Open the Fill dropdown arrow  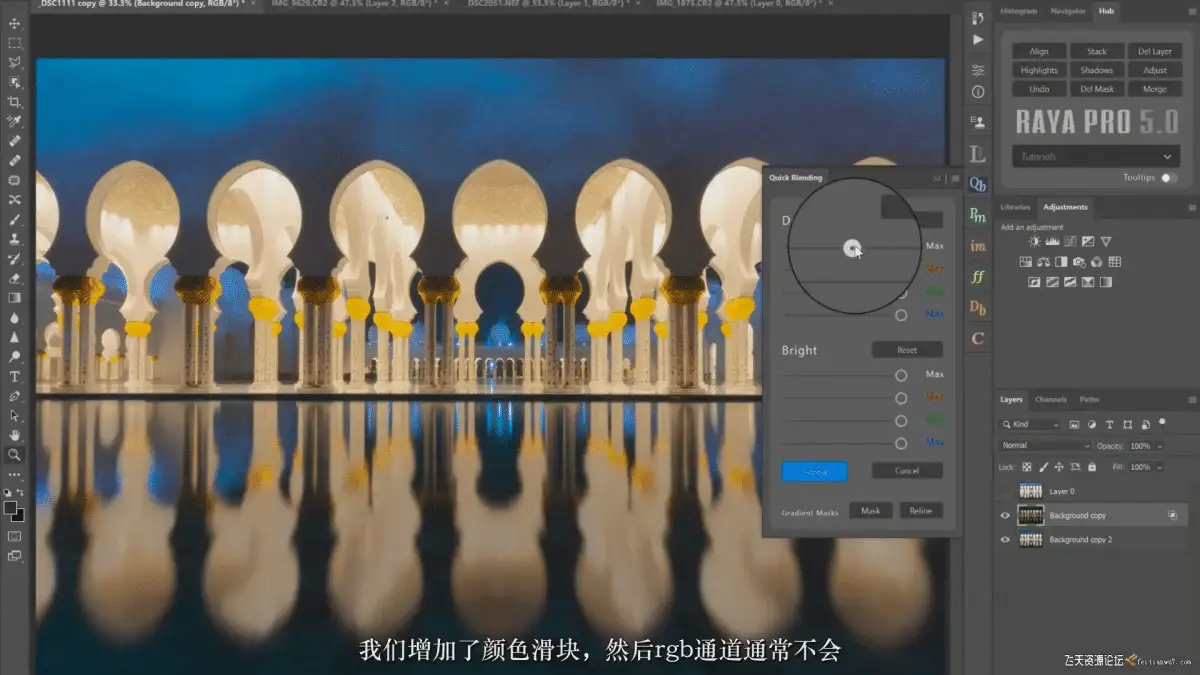click(1159, 467)
